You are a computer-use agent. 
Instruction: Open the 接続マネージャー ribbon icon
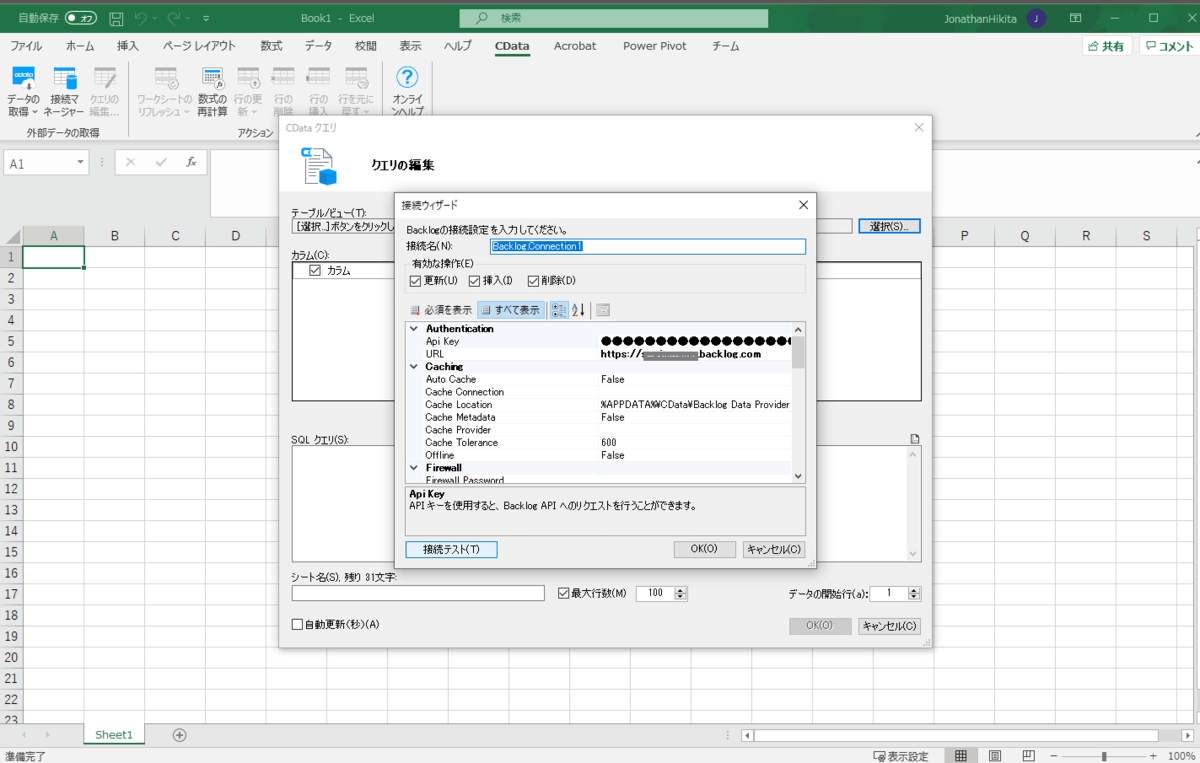64,79
